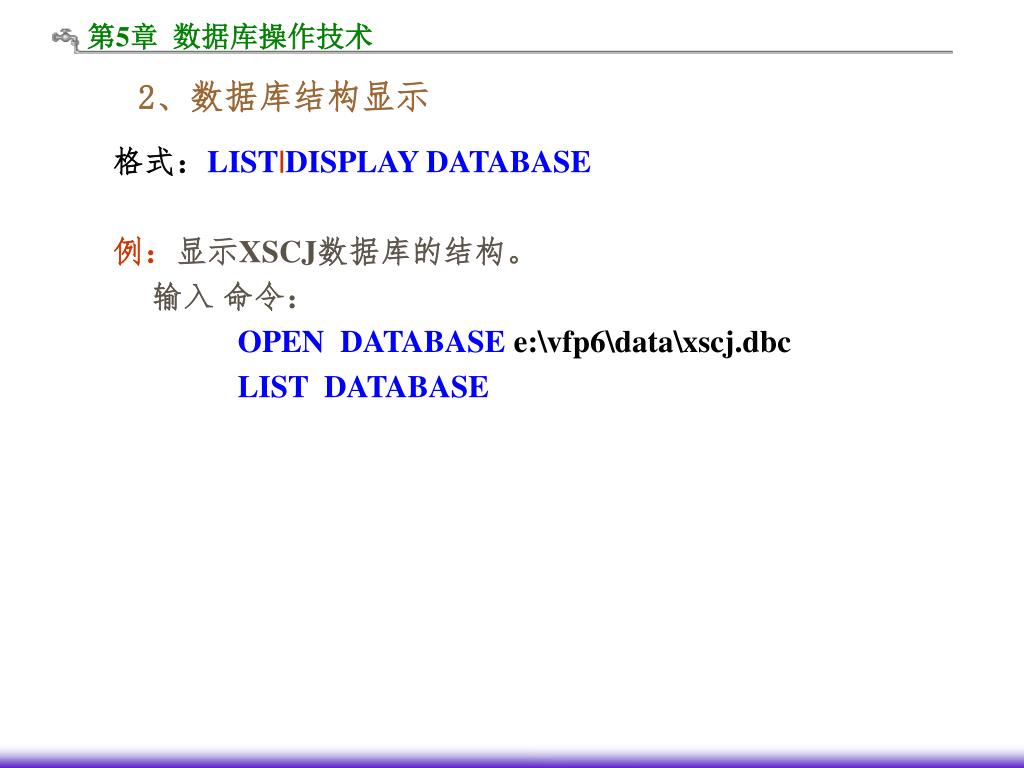The image size is (1024, 768).
Task: Click the red "例:" label
Action: (x=136, y=251)
